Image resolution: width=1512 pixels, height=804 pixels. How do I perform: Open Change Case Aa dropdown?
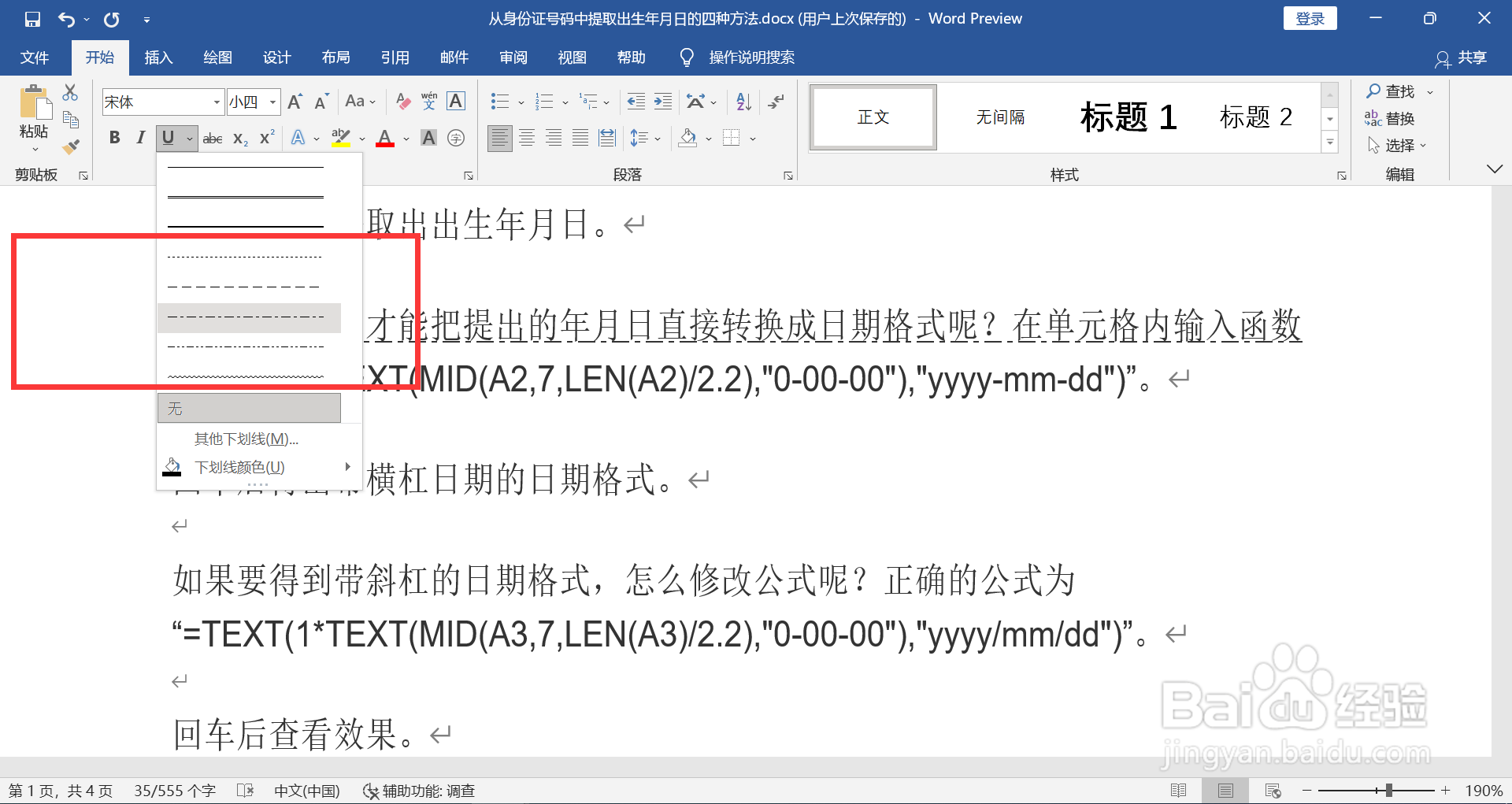pyautogui.click(x=361, y=102)
